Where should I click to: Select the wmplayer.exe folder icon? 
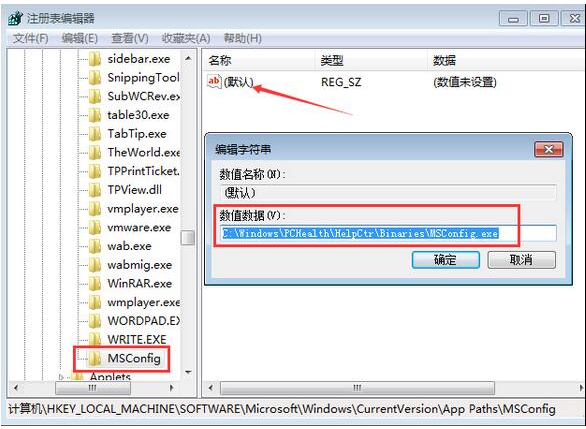click(x=94, y=302)
